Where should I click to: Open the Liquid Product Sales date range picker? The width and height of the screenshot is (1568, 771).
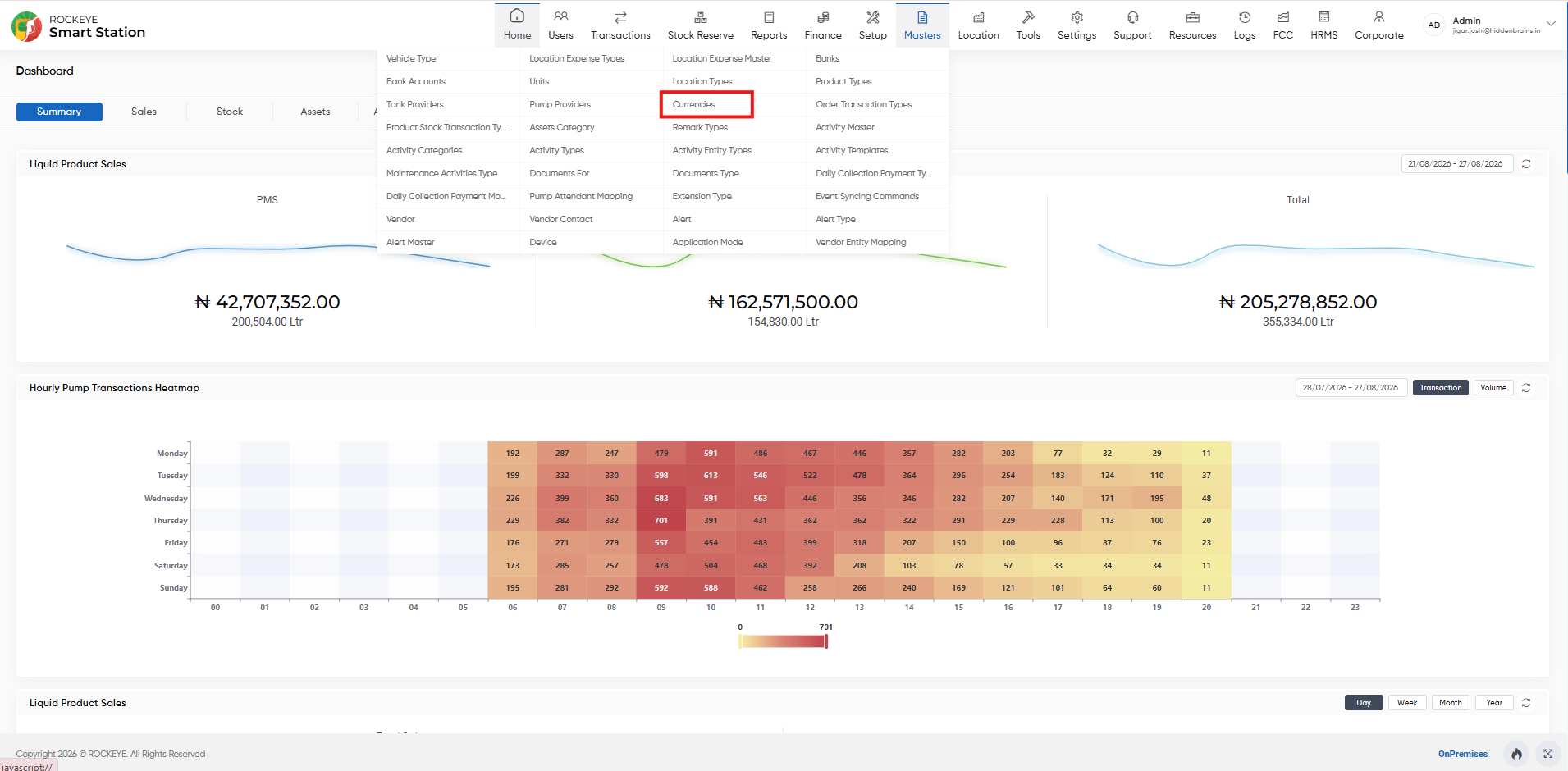click(1456, 164)
